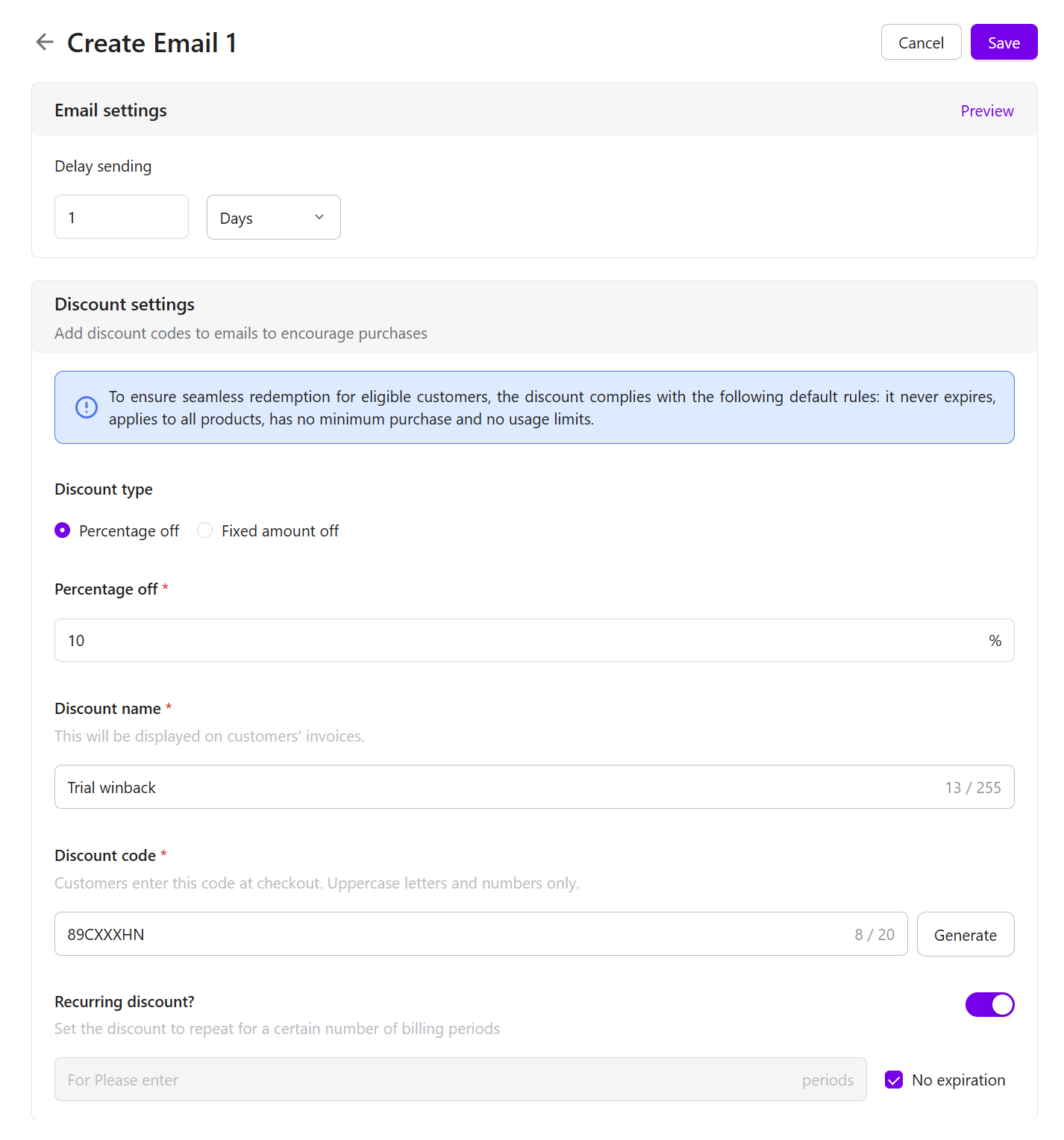The width and height of the screenshot is (1064, 1140).
Task: Turn off the Recurring discount toggle
Action: pos(989,1004)
